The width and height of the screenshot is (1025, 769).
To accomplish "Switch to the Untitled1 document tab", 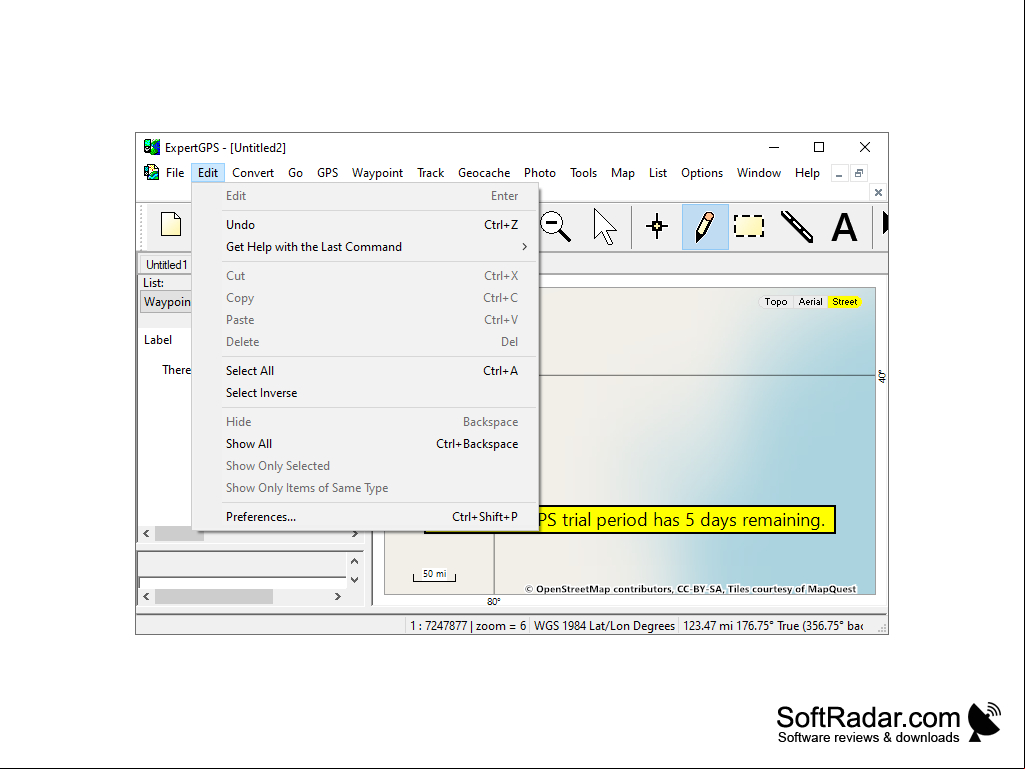I will click(x=166, y=264).
